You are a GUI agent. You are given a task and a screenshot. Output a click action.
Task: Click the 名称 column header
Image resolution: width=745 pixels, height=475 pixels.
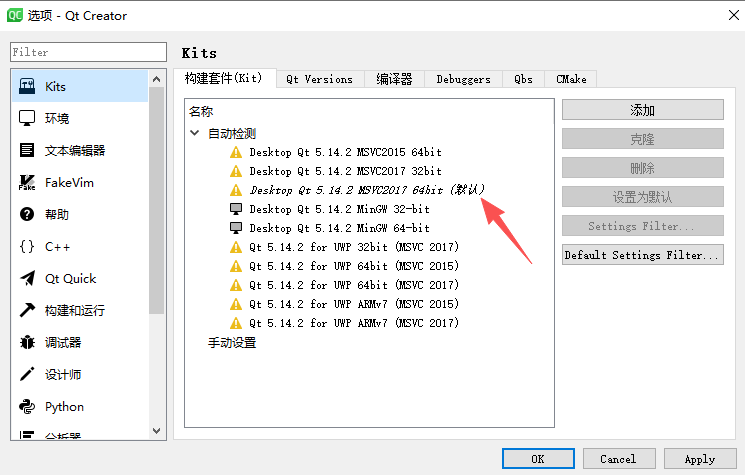(201, 112)
